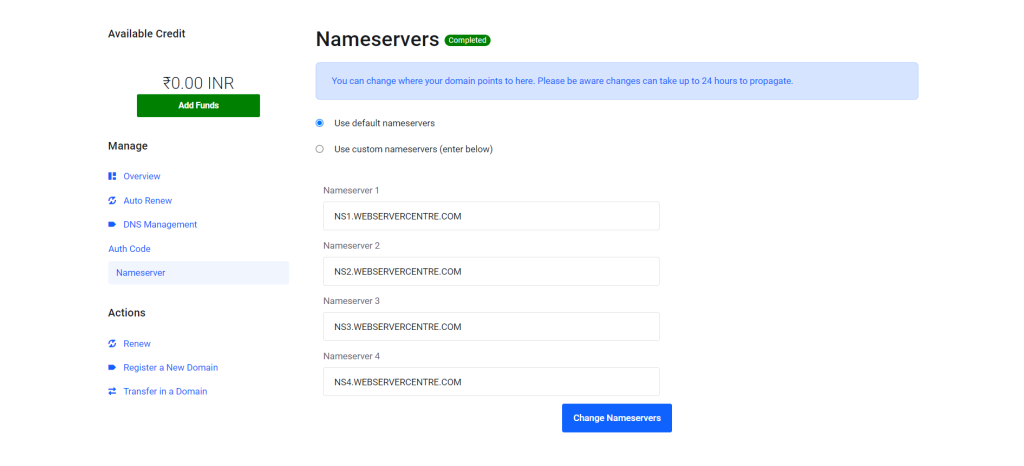This screenshot has height=466, width=1024.
Task: Open the Transfer in a Domain link
Action: (x=165, y=392)
